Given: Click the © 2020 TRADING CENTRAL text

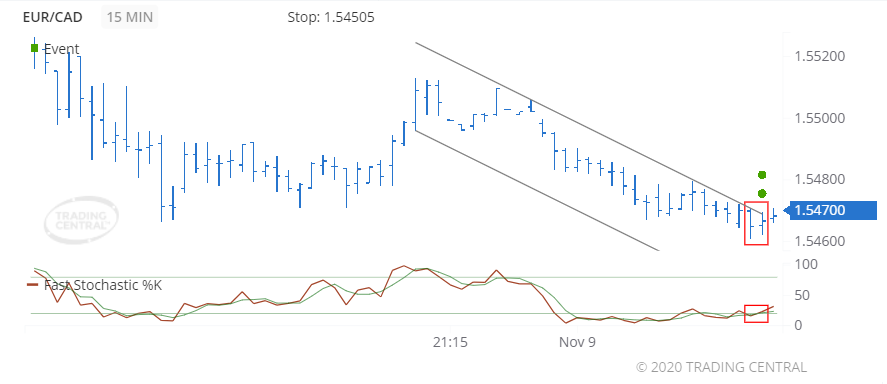Looking at the screenshot, I should coord(721,367).
